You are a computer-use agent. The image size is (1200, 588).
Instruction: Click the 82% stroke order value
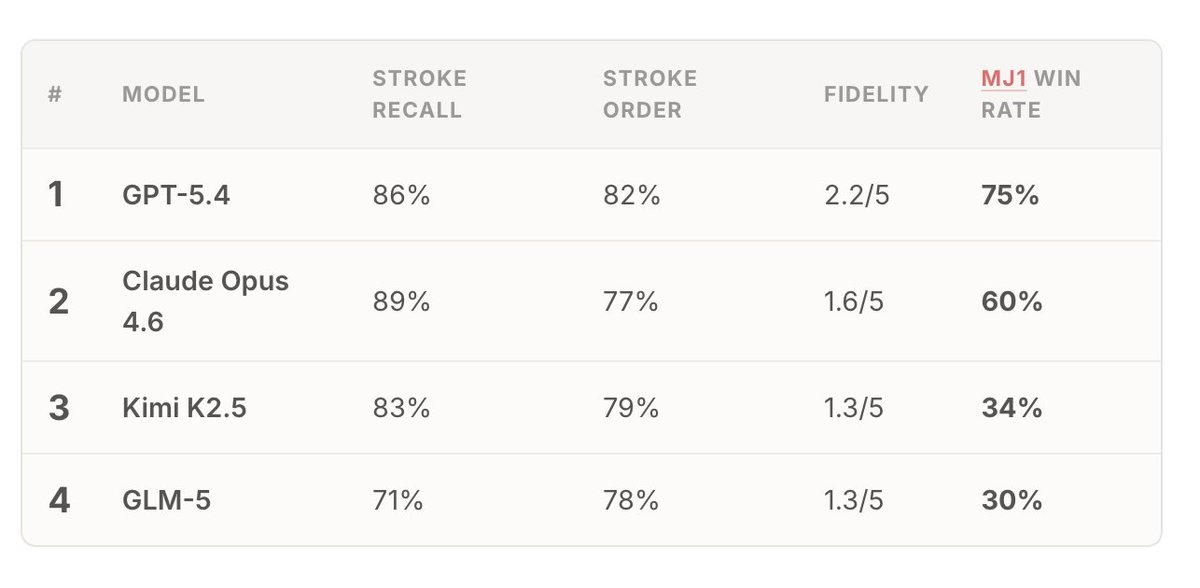pyautogui.click(x=631, y=195)
